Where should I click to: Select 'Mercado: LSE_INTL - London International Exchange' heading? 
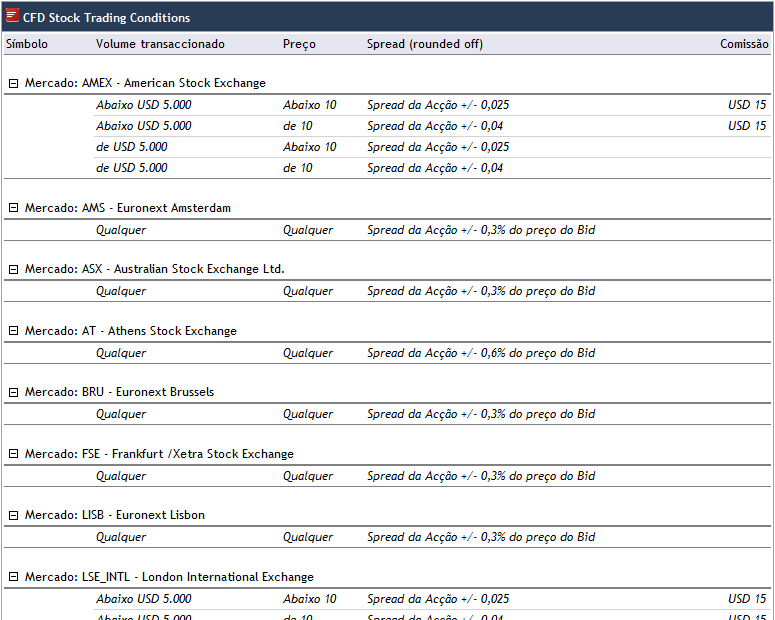tap(170, 577)
